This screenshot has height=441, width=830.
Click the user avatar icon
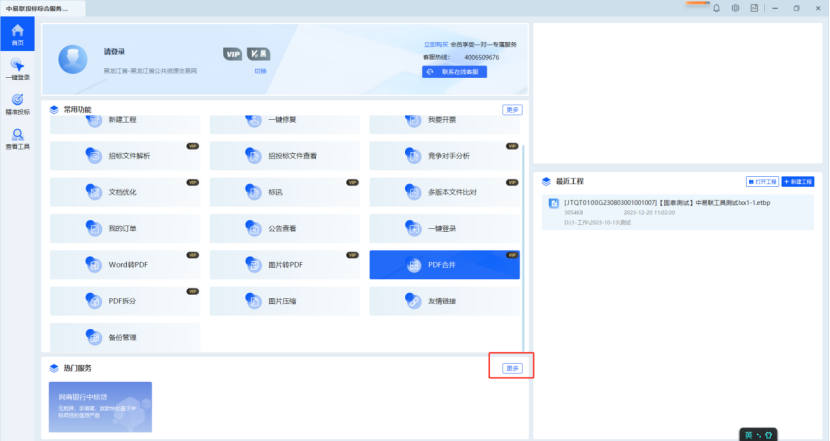(x=75, y=59)
